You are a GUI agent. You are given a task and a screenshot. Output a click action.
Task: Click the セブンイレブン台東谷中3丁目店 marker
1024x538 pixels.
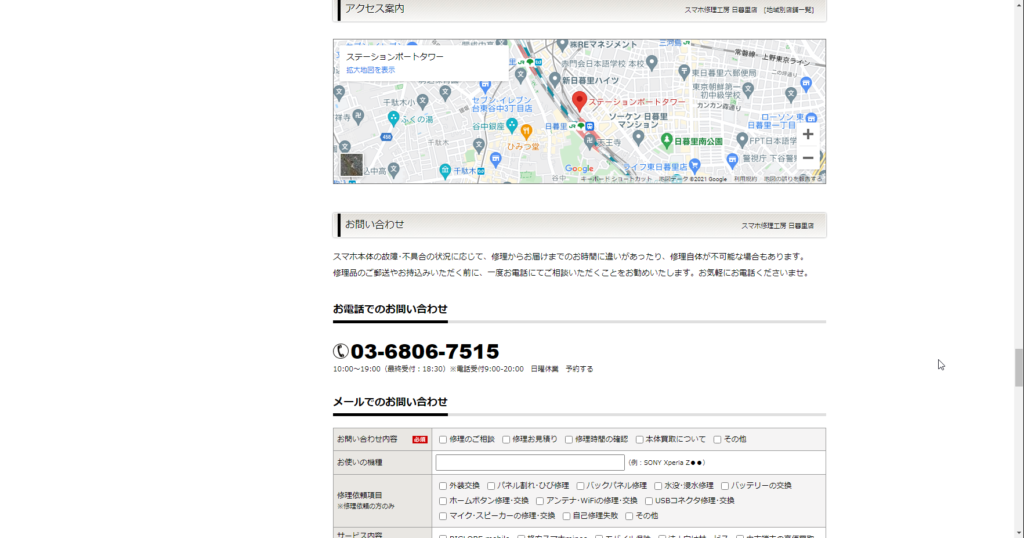pos(485,86)
